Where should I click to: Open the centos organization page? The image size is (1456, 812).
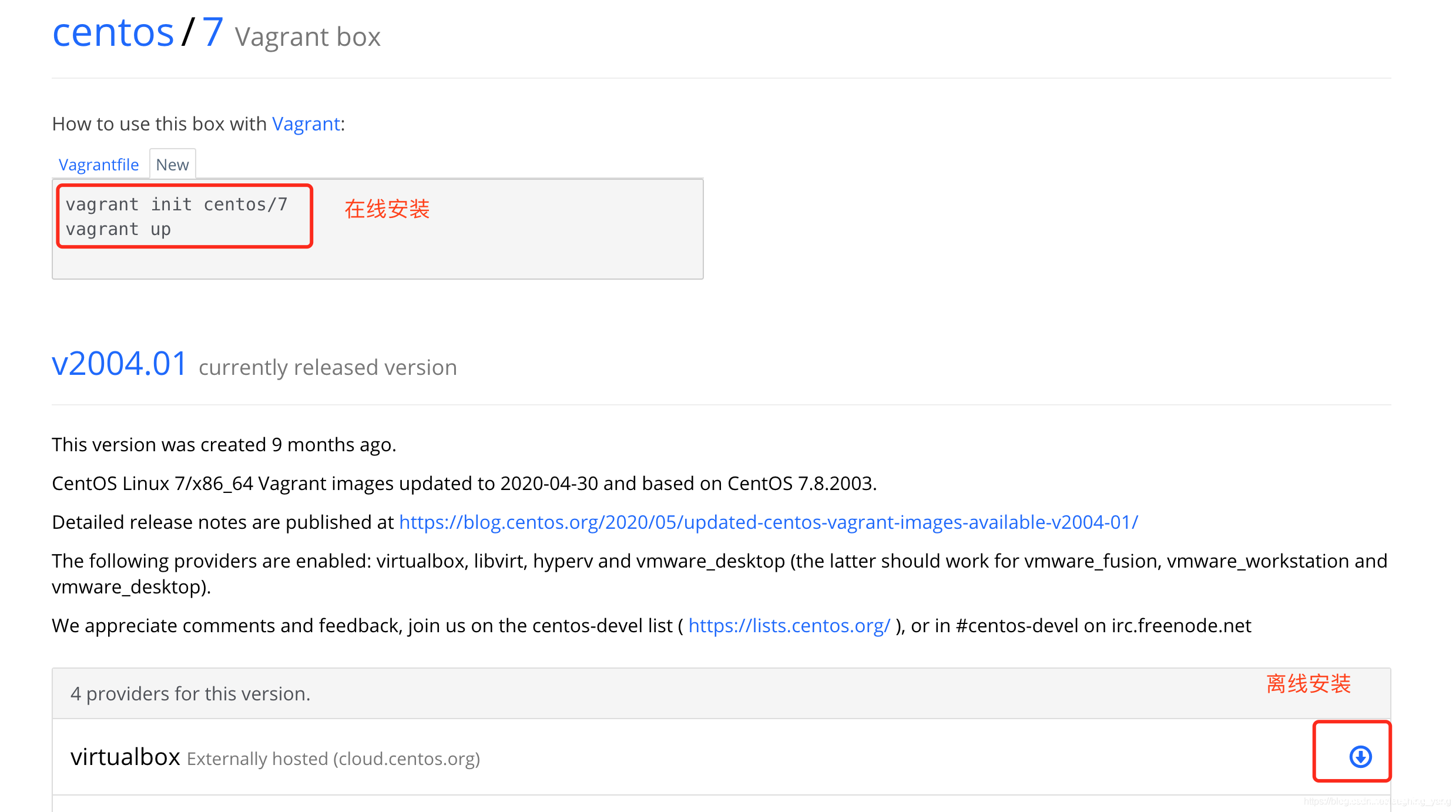pyautogui.click(x=113, y=32)
